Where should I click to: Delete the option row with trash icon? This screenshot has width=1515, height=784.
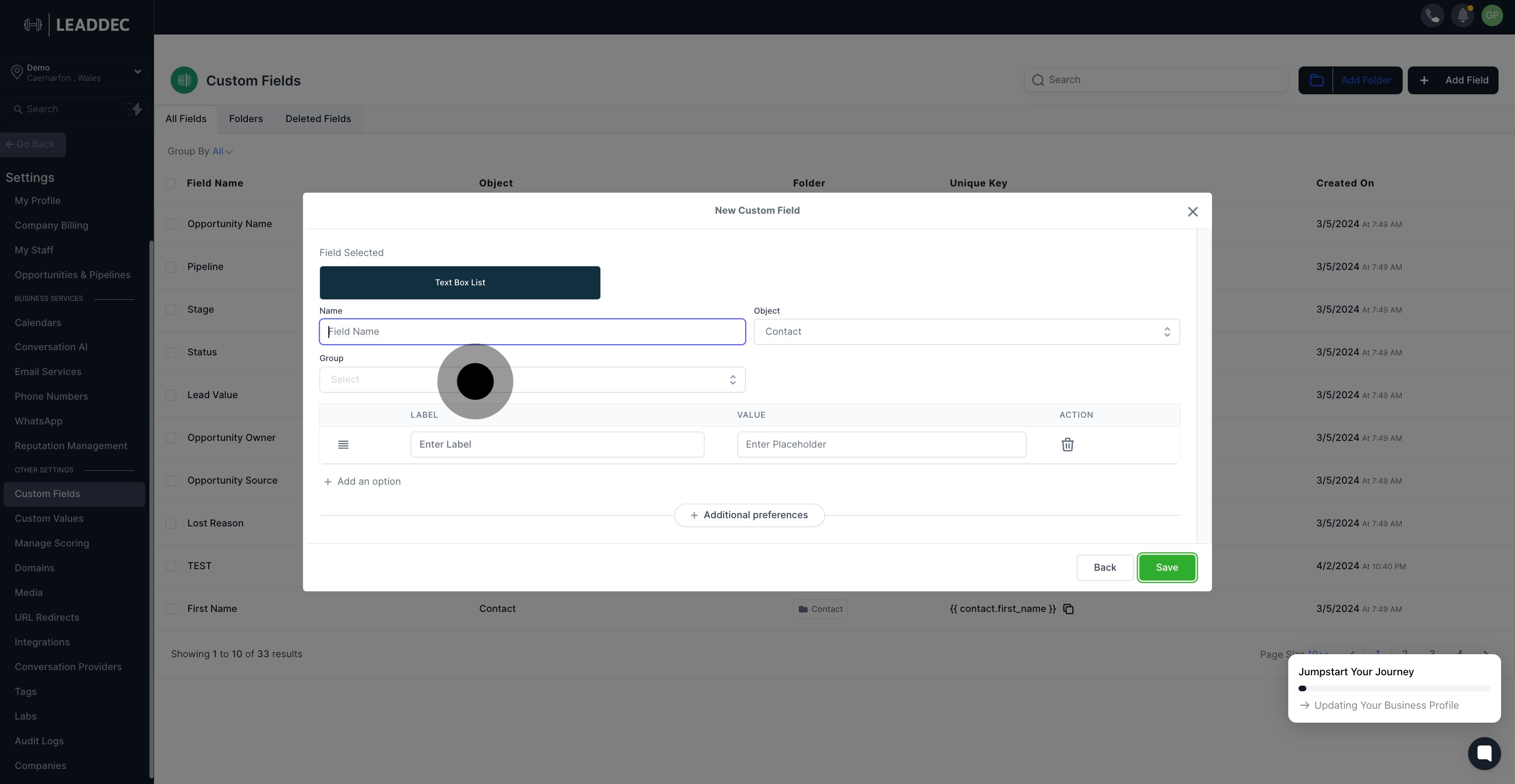[x=1067, y=445]
